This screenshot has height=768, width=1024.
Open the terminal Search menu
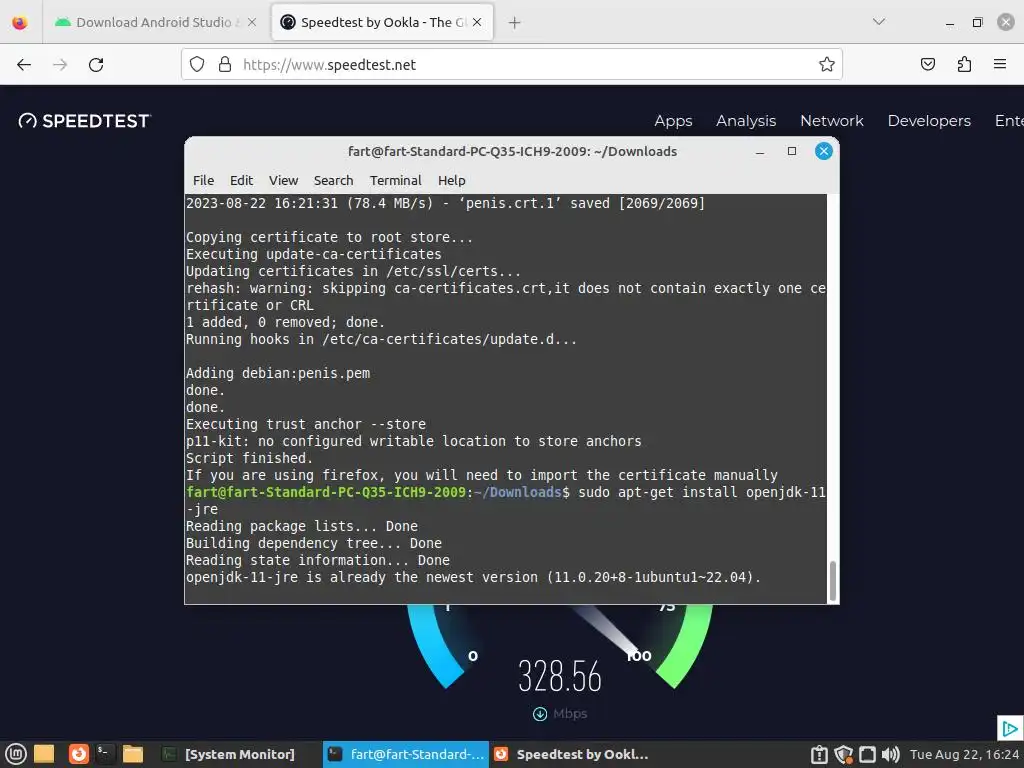[x=333, y=180]
